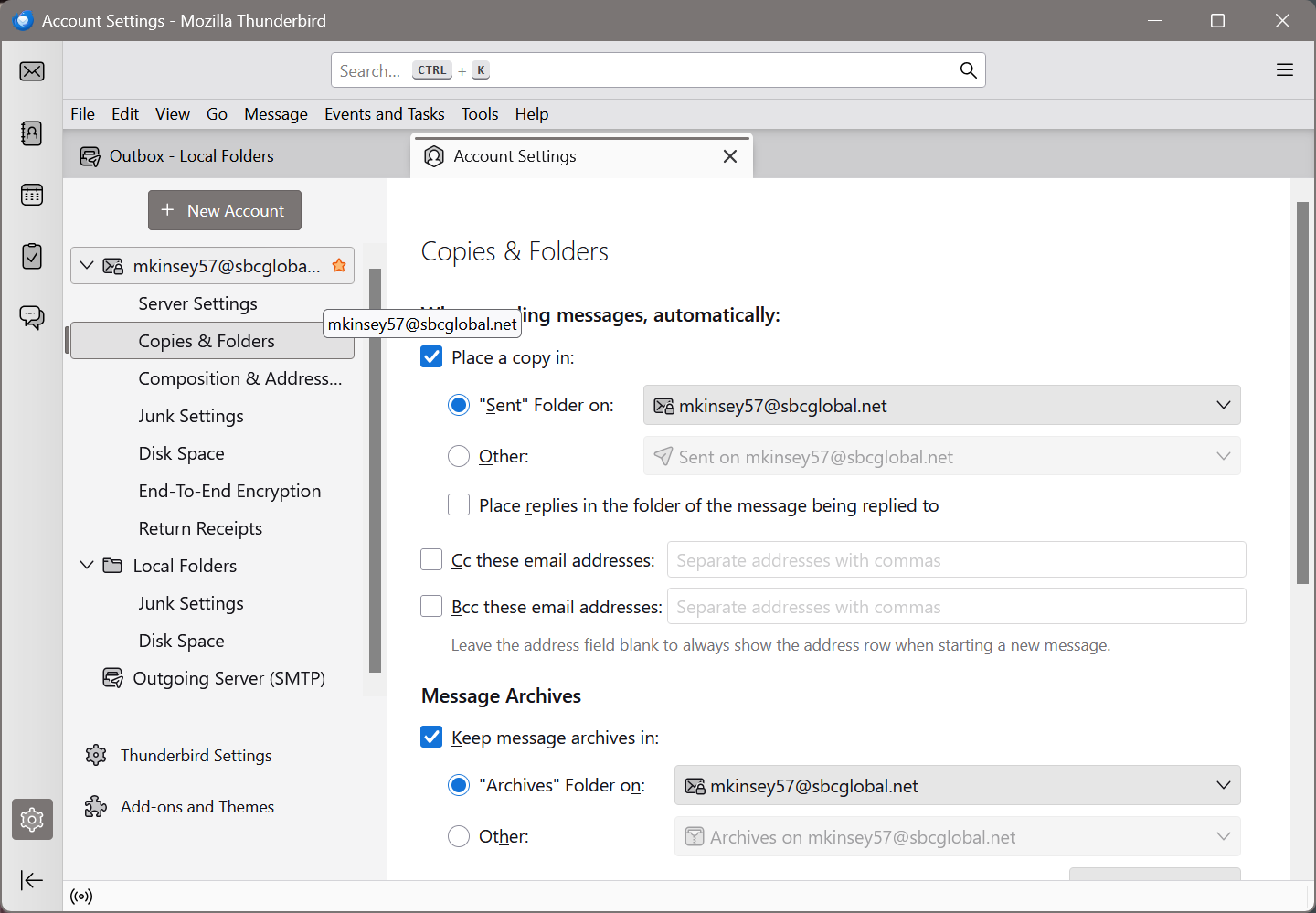Image resolution: width=1316 pixels, height=913 pixels.
Task: Open Add-ons and Themes link
Action: pyautogui.click(x=196, y=807)
